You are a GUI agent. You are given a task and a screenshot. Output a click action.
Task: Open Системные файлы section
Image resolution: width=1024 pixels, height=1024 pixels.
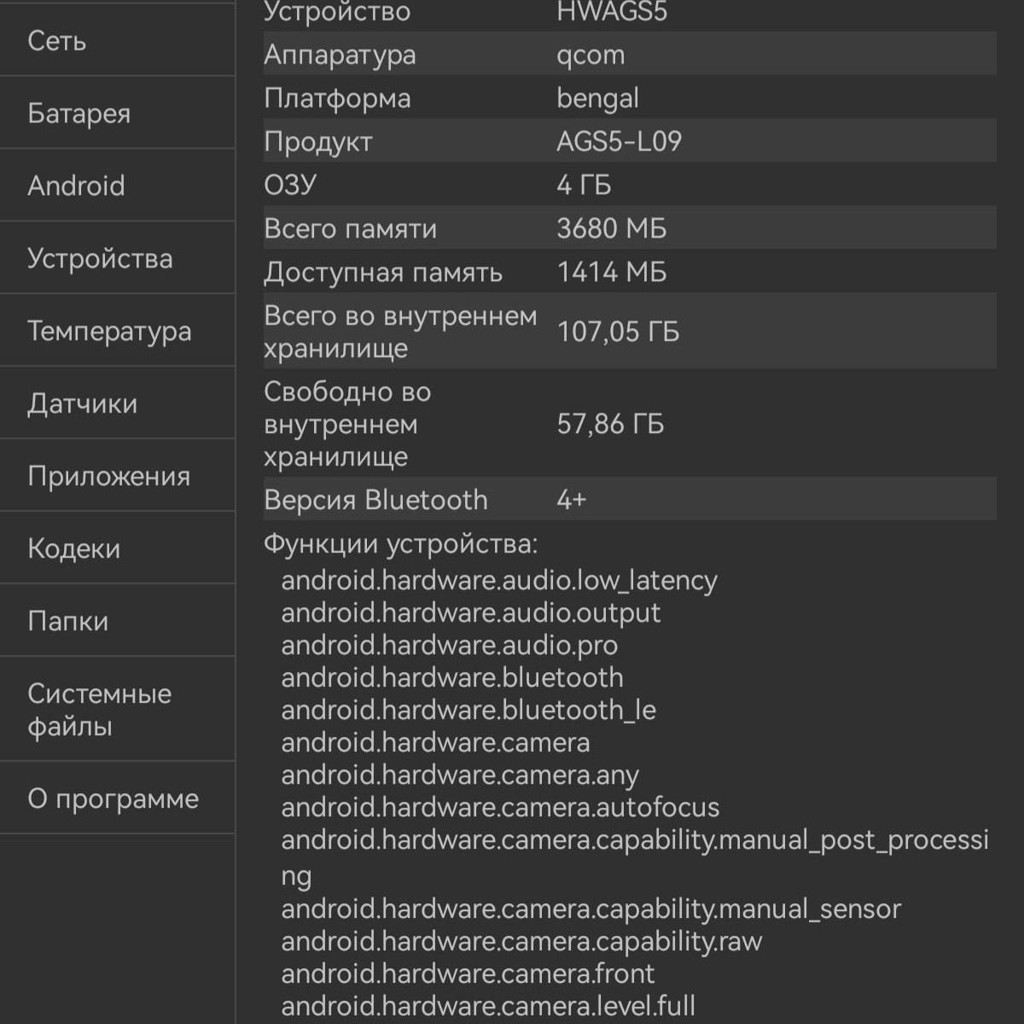[118, 709]
